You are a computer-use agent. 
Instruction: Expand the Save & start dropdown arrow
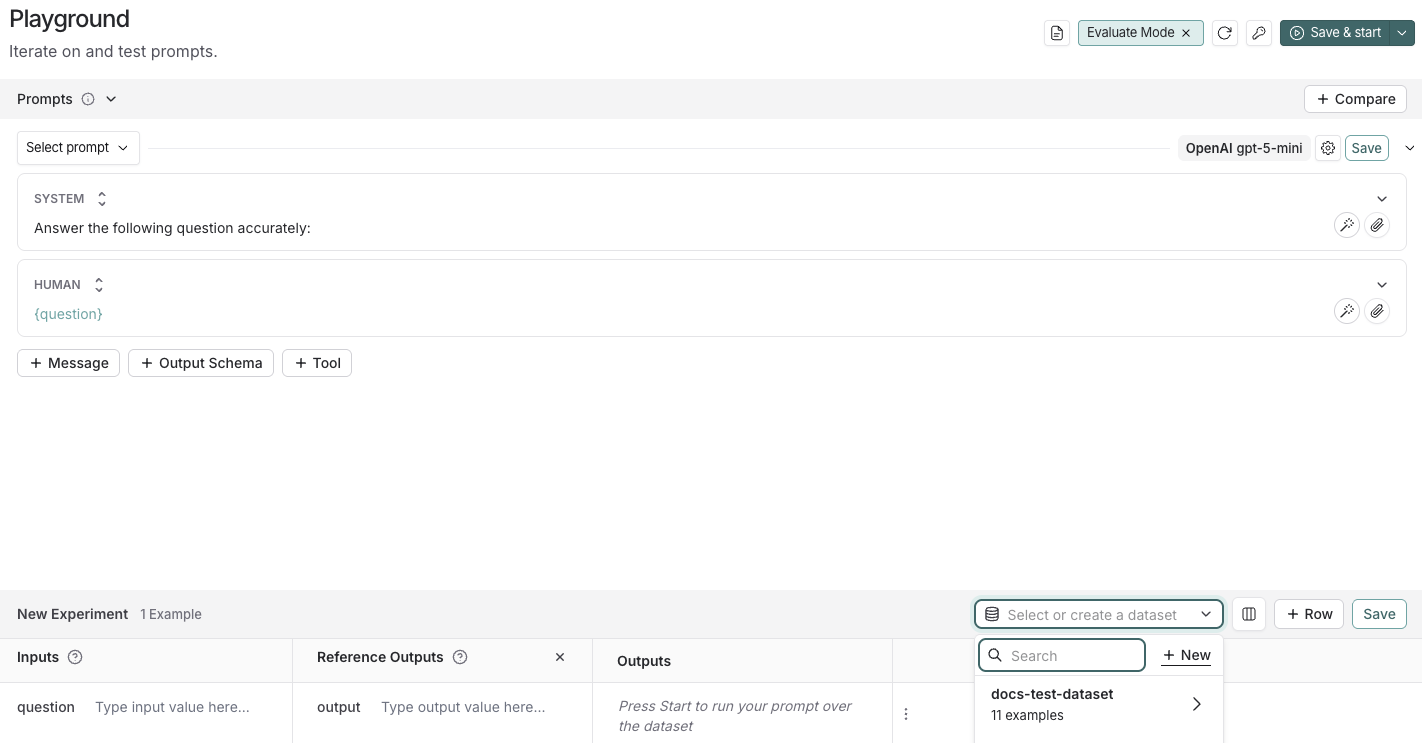[x=1402, y=32]
